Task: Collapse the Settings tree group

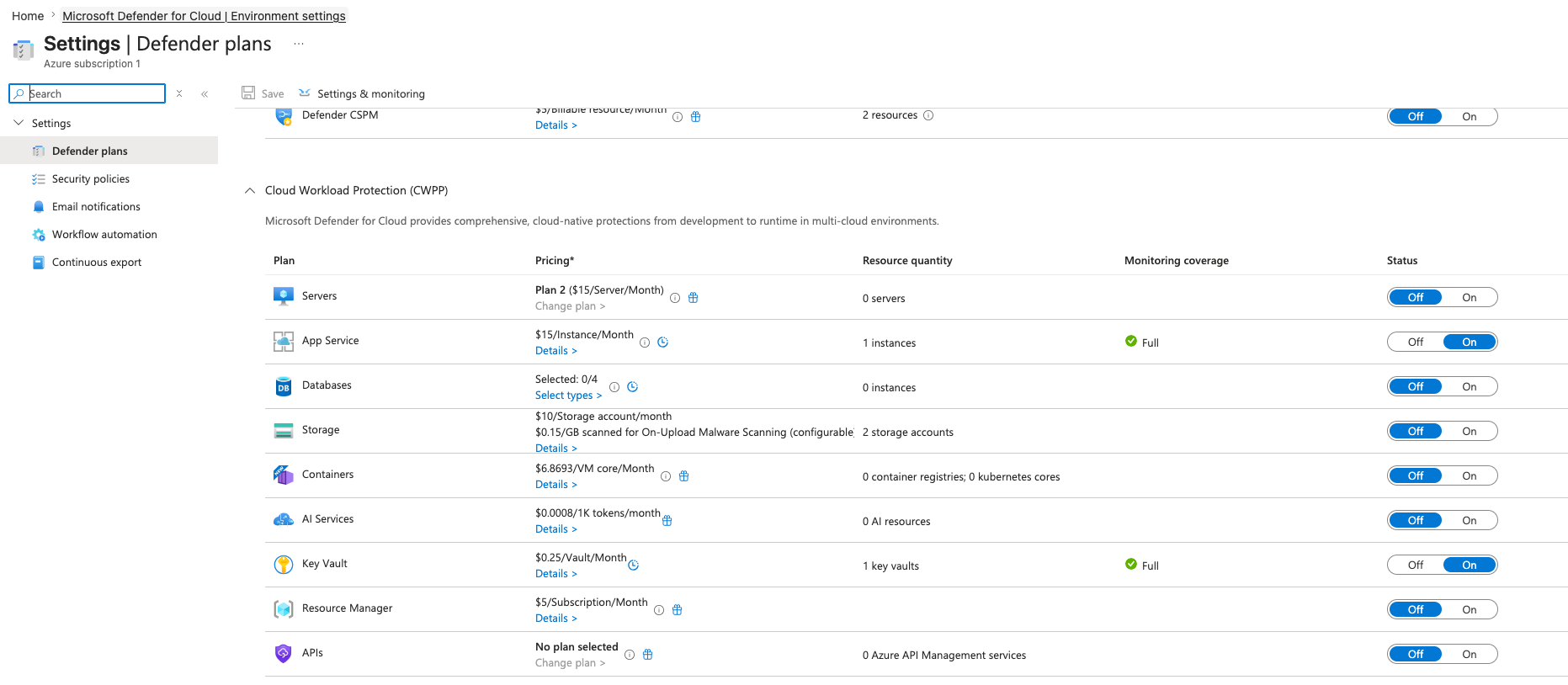Action: pyautogui.click(x=19, y=123)
